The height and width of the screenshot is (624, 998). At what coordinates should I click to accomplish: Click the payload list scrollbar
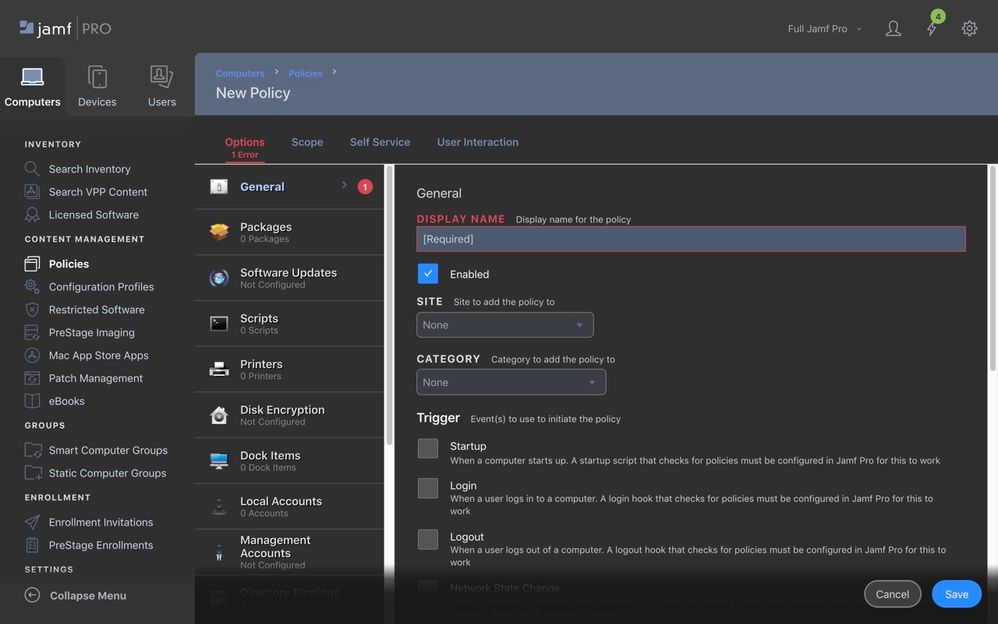coord(389,306)
